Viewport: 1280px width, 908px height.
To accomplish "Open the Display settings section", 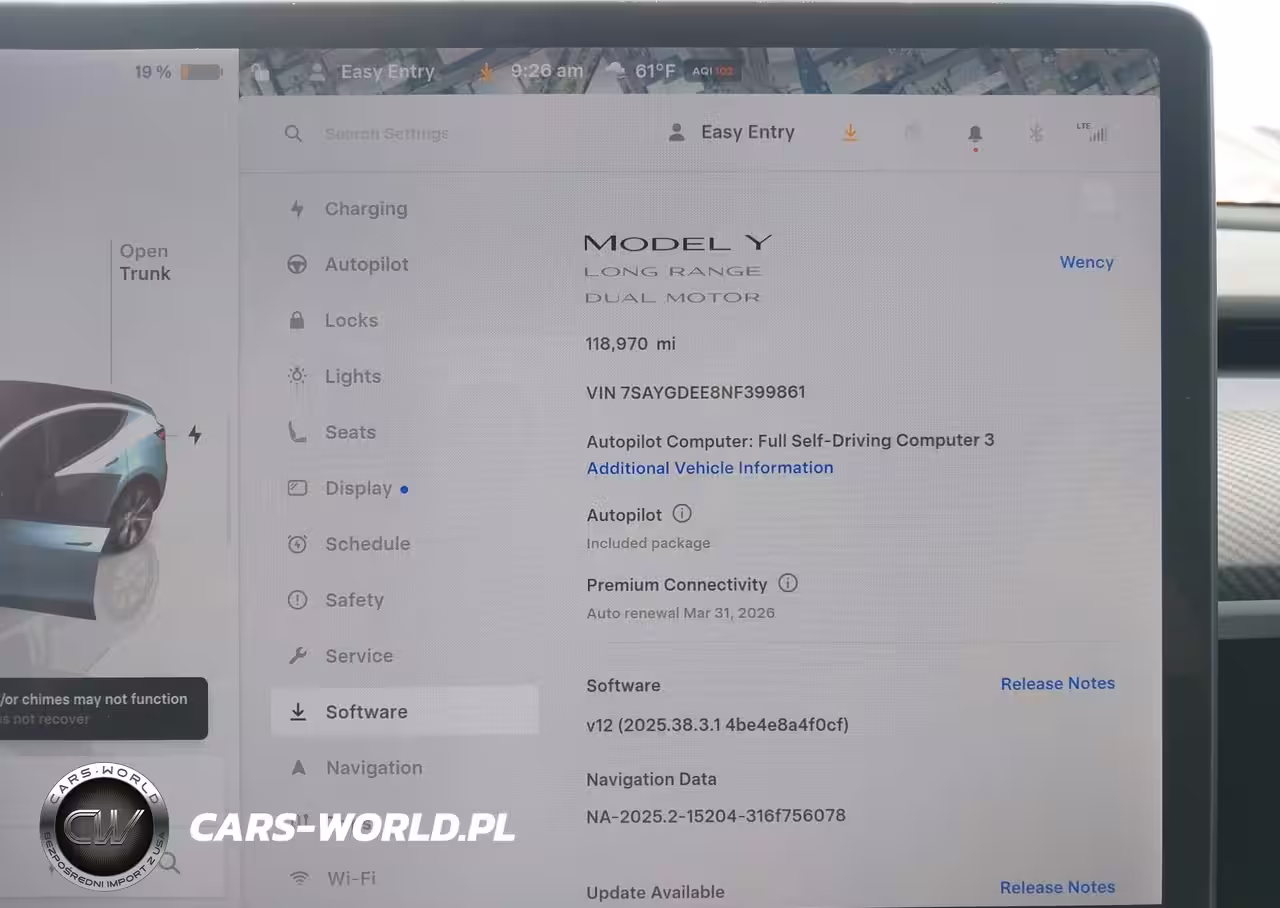I will tap(358, 489).
